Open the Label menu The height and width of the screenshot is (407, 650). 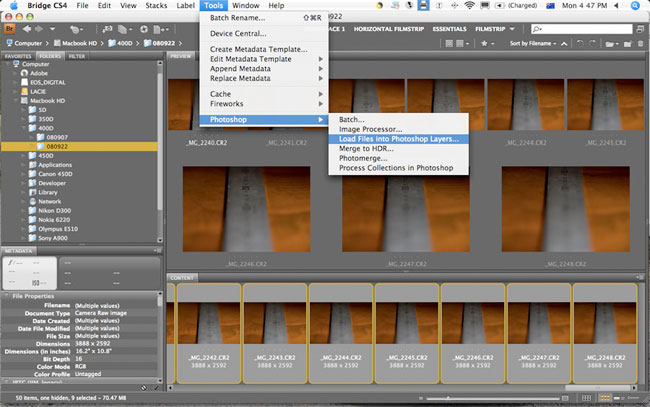point(185,5)
